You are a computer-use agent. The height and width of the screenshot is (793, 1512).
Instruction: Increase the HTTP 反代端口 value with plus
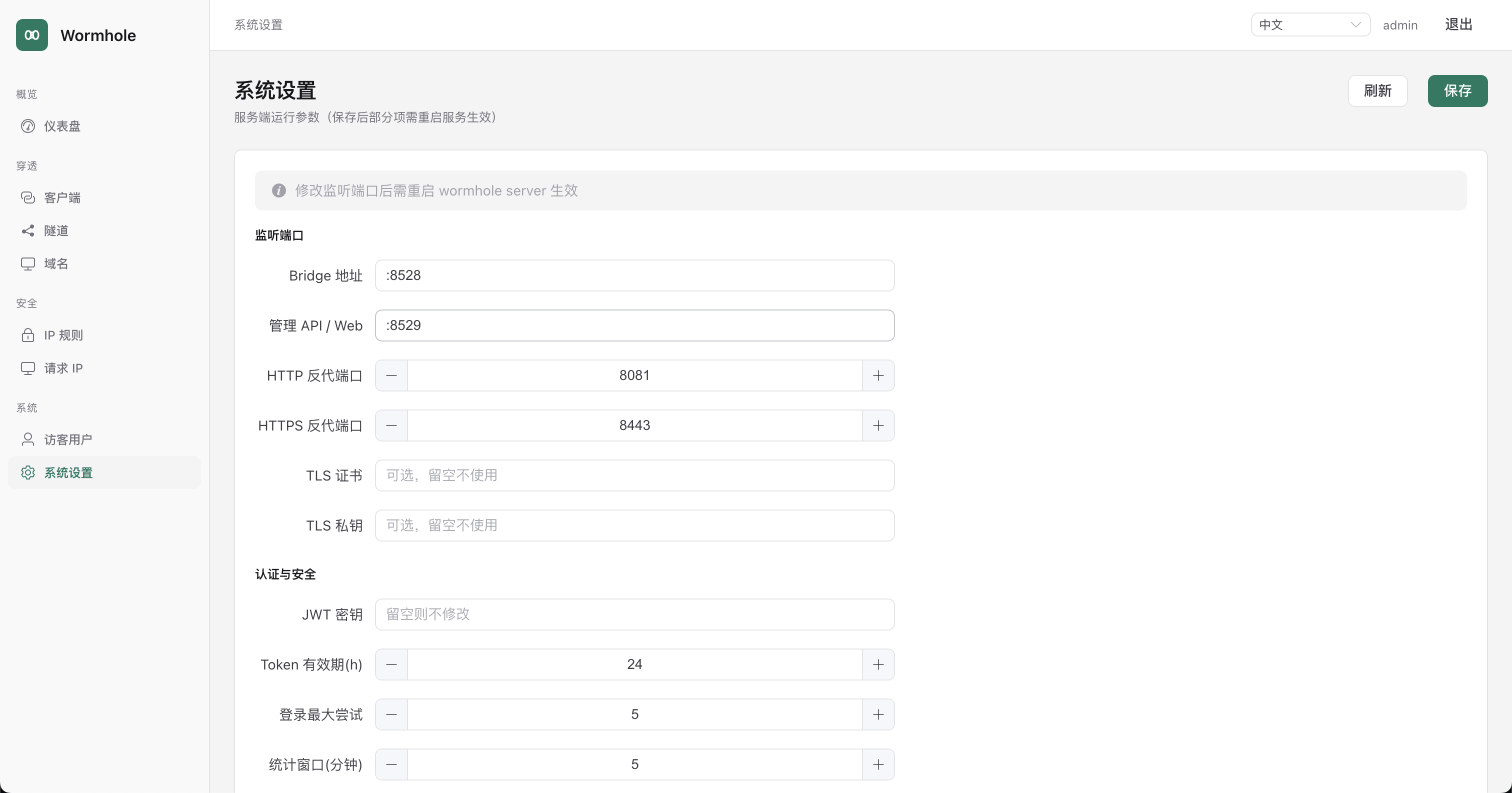click(x=878, y=375)
